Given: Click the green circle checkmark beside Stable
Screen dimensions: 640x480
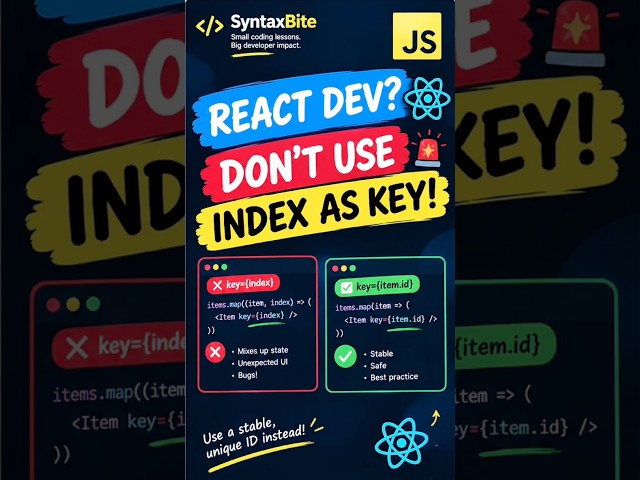Looking at the screenshot, I should [x=345, y=356].
